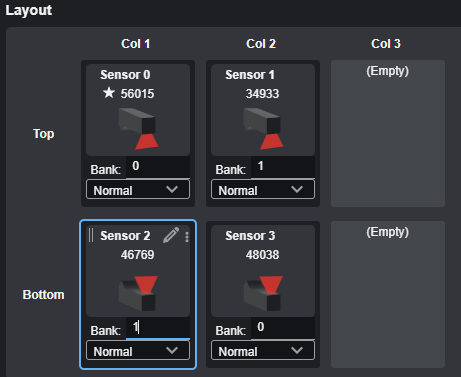Select the empty Col 3 slot in Bottom row
The height and width of the screenshot is (377, 461).
tap(388, 294)
